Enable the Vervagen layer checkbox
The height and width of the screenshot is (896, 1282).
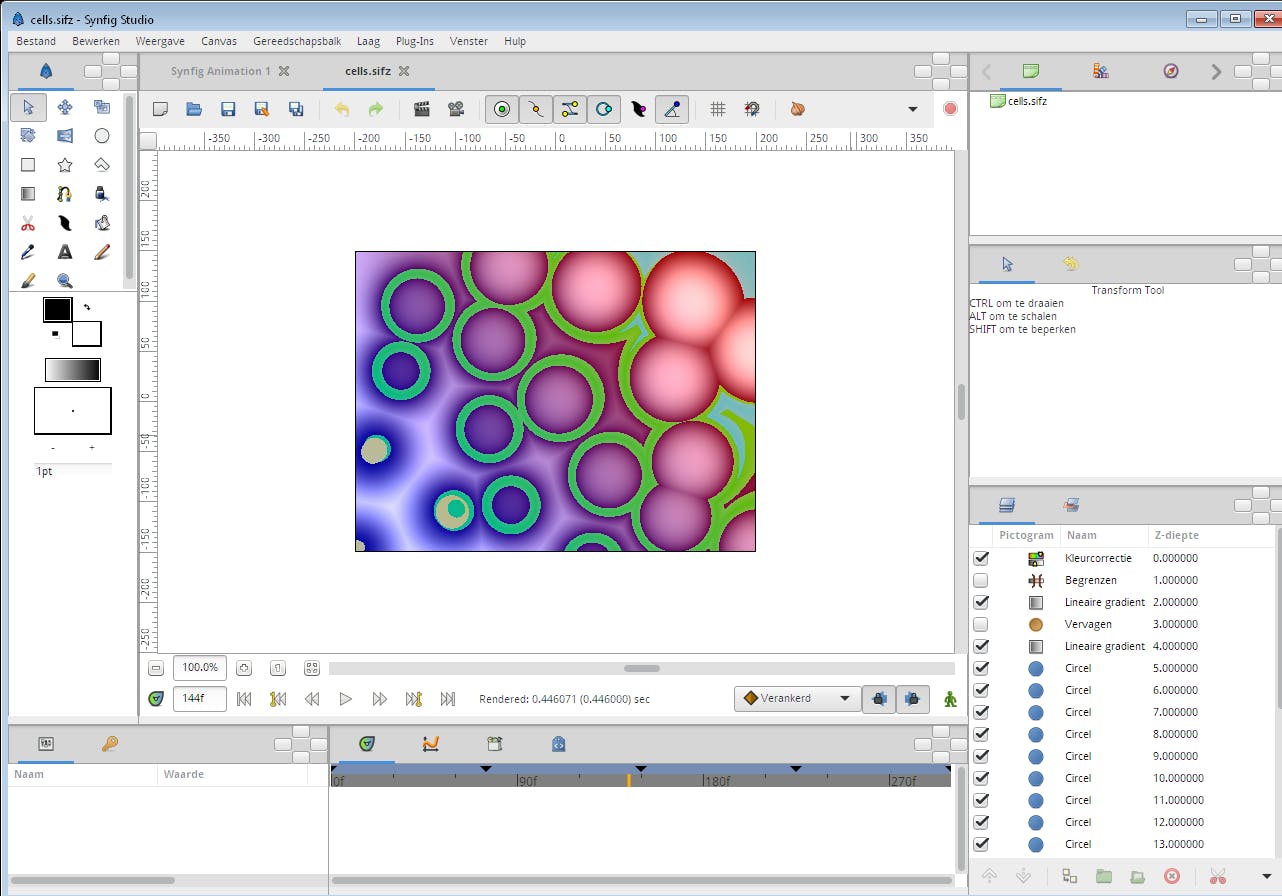981,624
